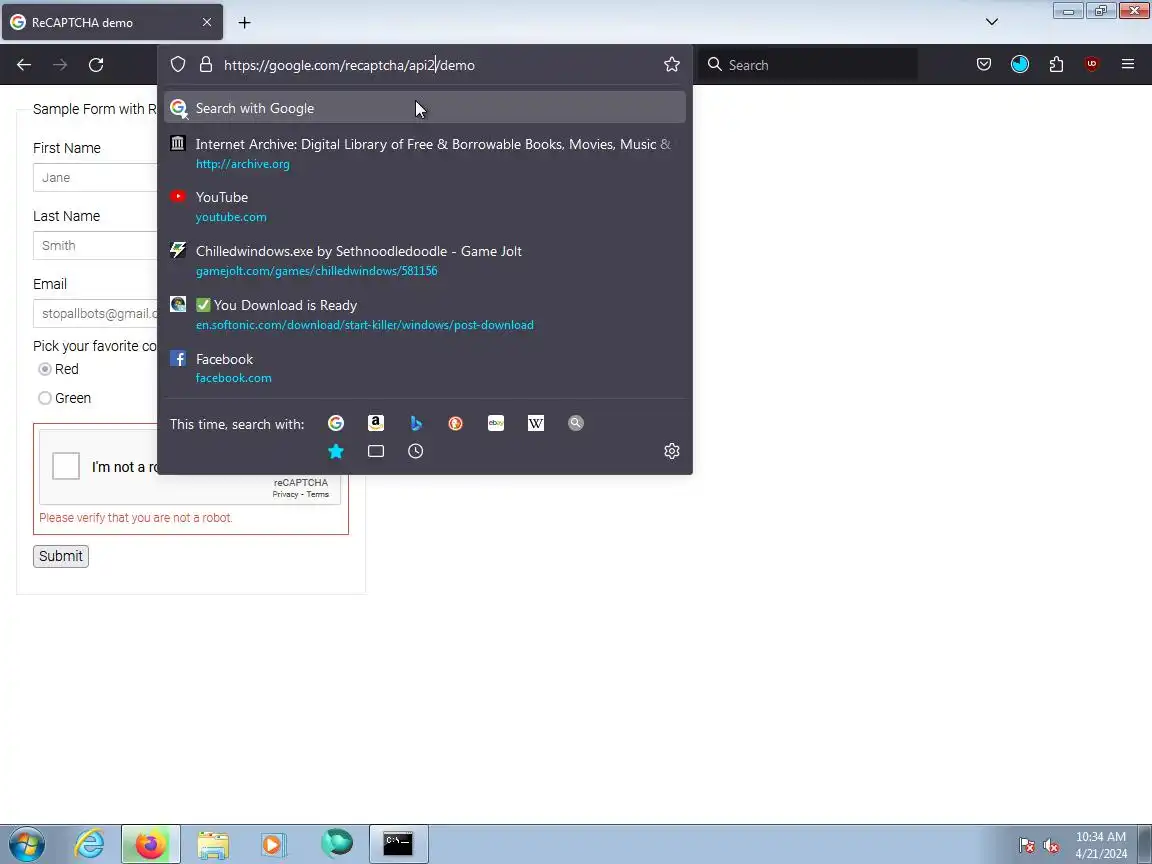Image resolution: width=1152 pixels, height=864 pixels.
Task: Click the First Name field
Action: click(x=96, y=178)
